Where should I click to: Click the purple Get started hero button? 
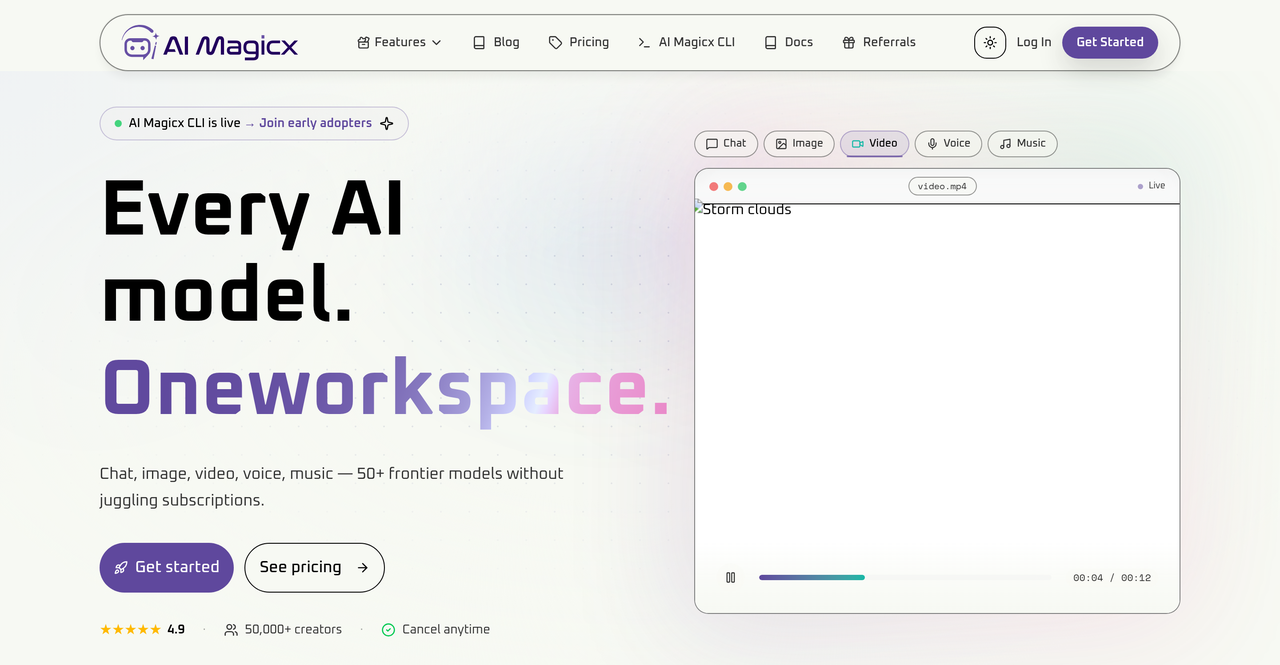tap(166, 567)
